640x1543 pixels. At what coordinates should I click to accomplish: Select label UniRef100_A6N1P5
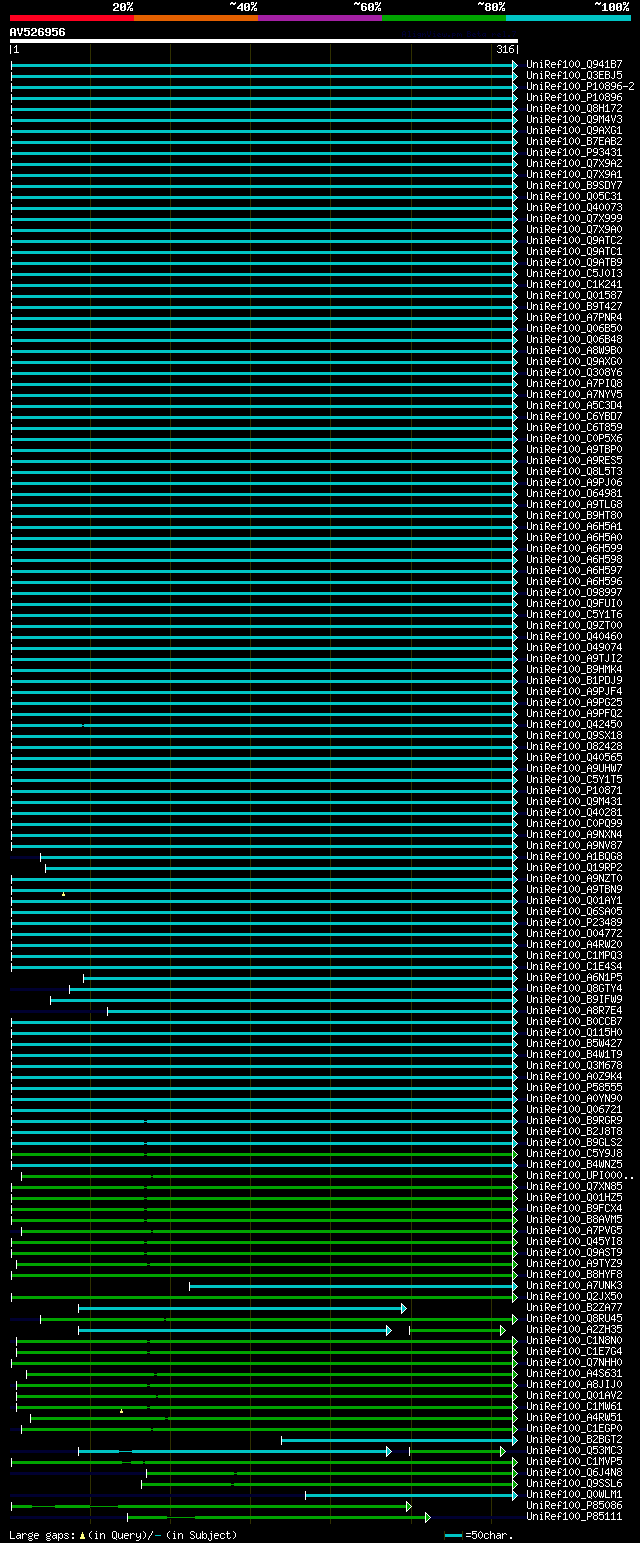(574, 977)
